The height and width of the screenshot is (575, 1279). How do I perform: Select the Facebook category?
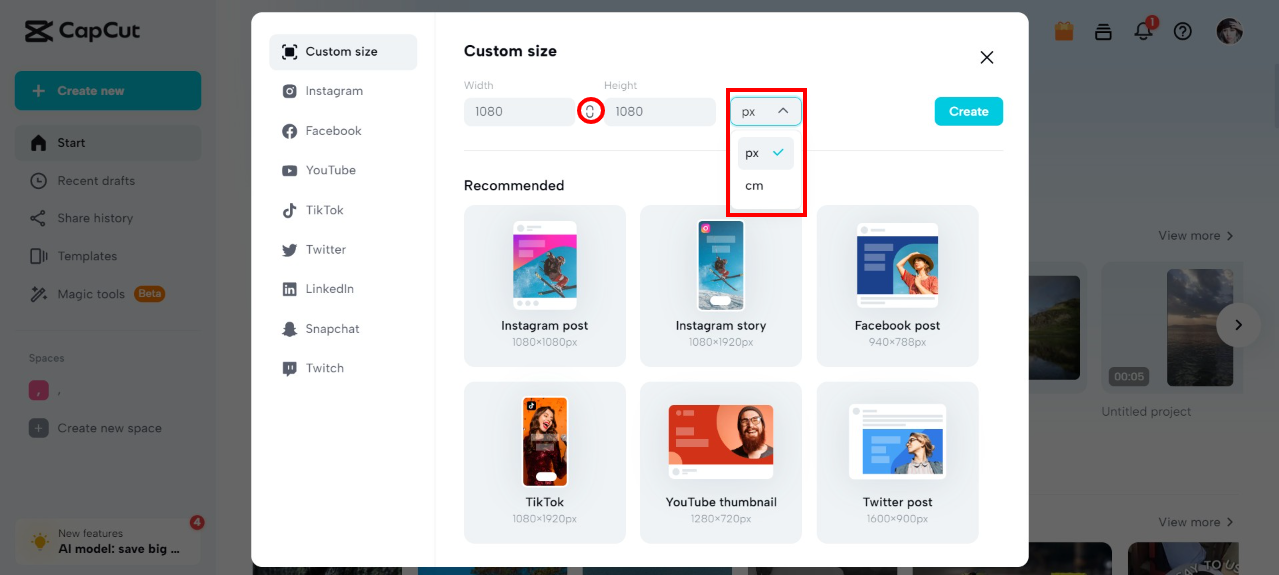click(343, 131)
